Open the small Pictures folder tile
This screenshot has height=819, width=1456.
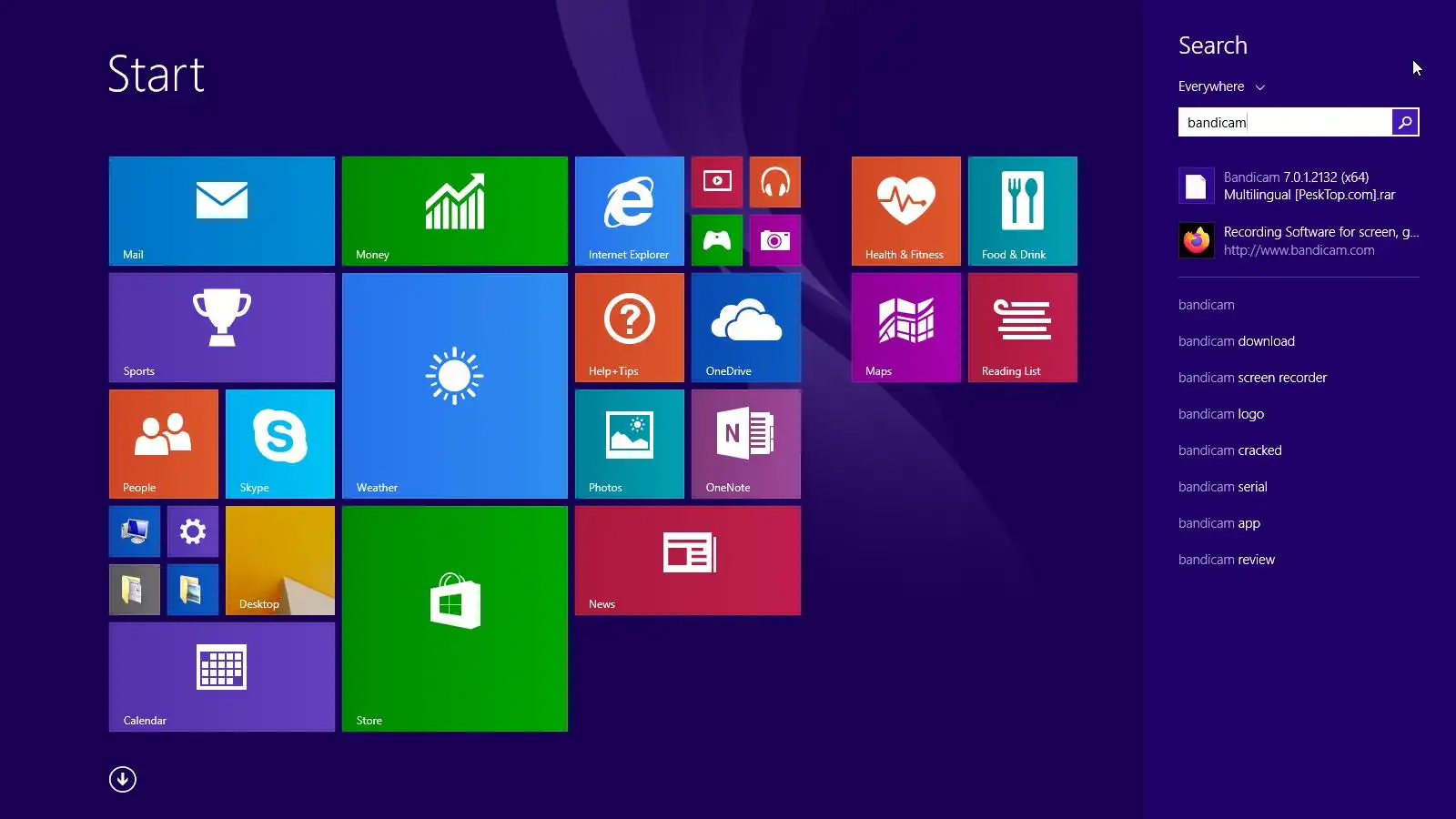(x=193, y=590)
